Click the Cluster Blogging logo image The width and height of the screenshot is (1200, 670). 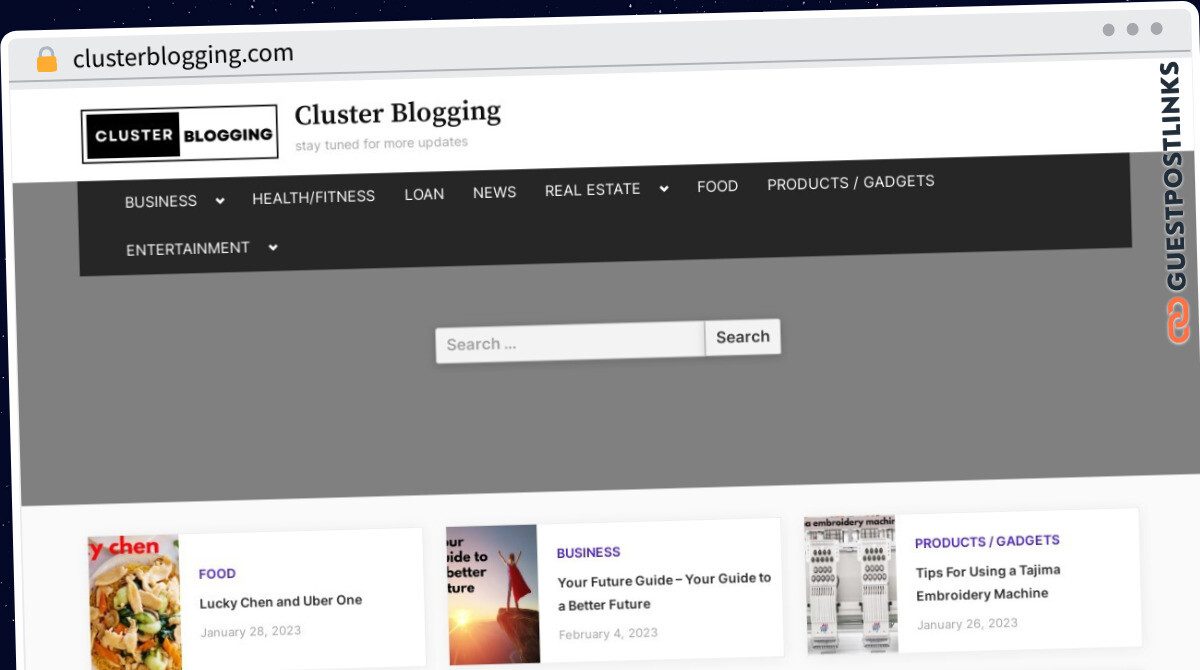180,134
